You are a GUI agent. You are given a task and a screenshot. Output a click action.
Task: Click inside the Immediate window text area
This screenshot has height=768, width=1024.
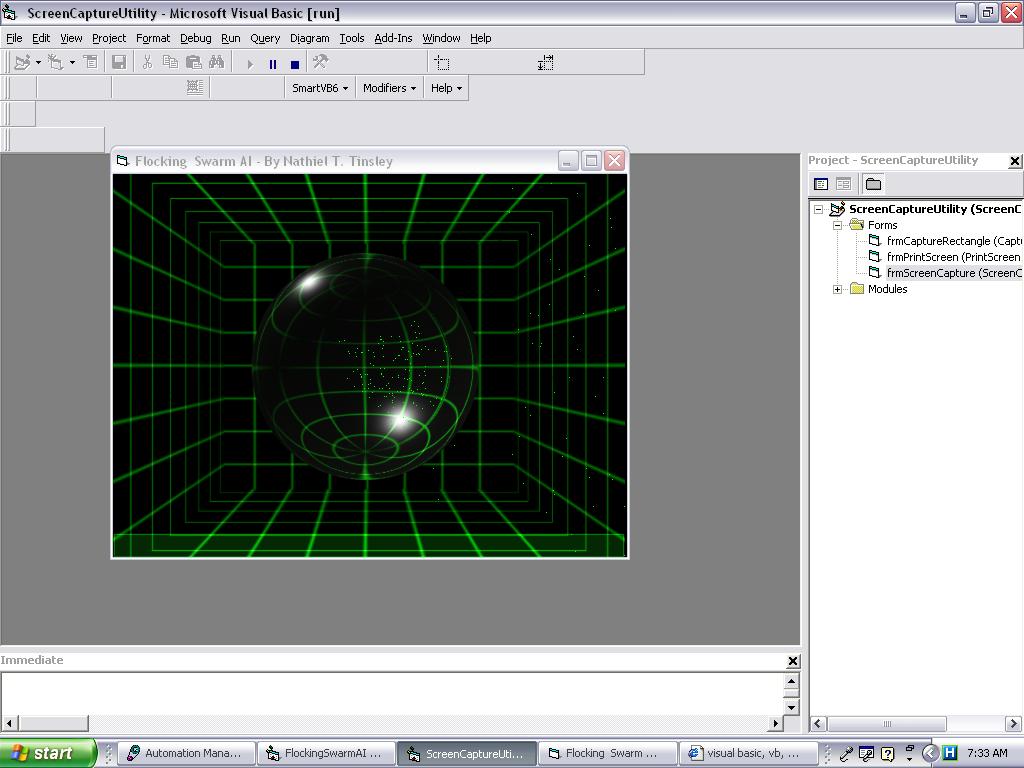pos(390,692)
